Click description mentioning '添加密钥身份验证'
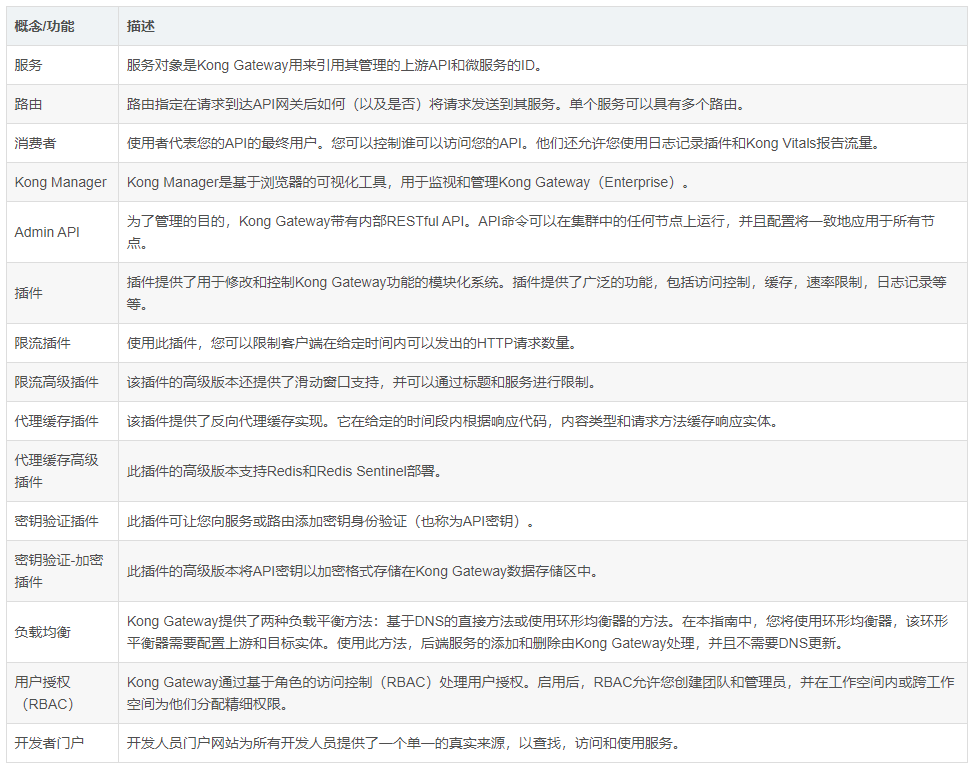The image size is (974, 771). (x=542, y=521)
